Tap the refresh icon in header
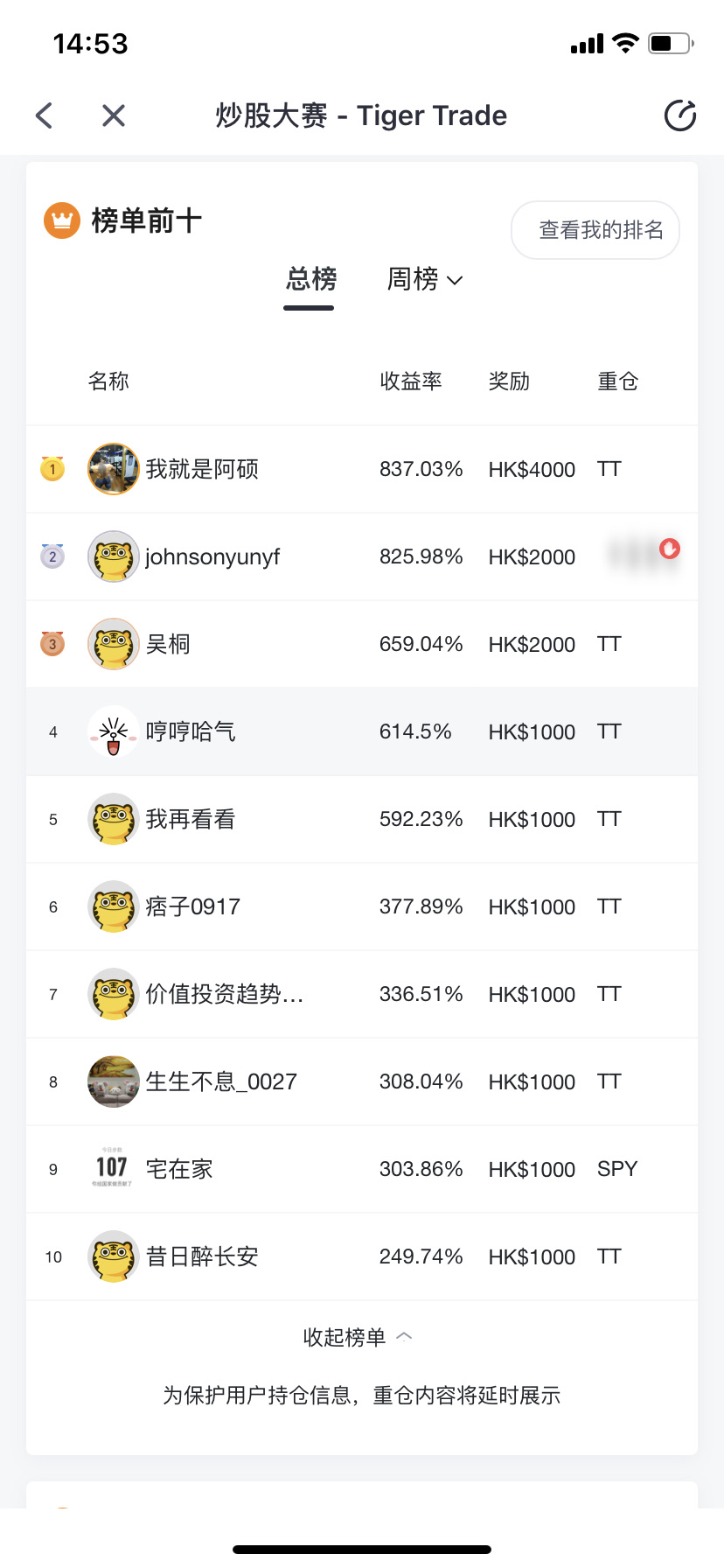724x1568 pixels. click(680, 115)
